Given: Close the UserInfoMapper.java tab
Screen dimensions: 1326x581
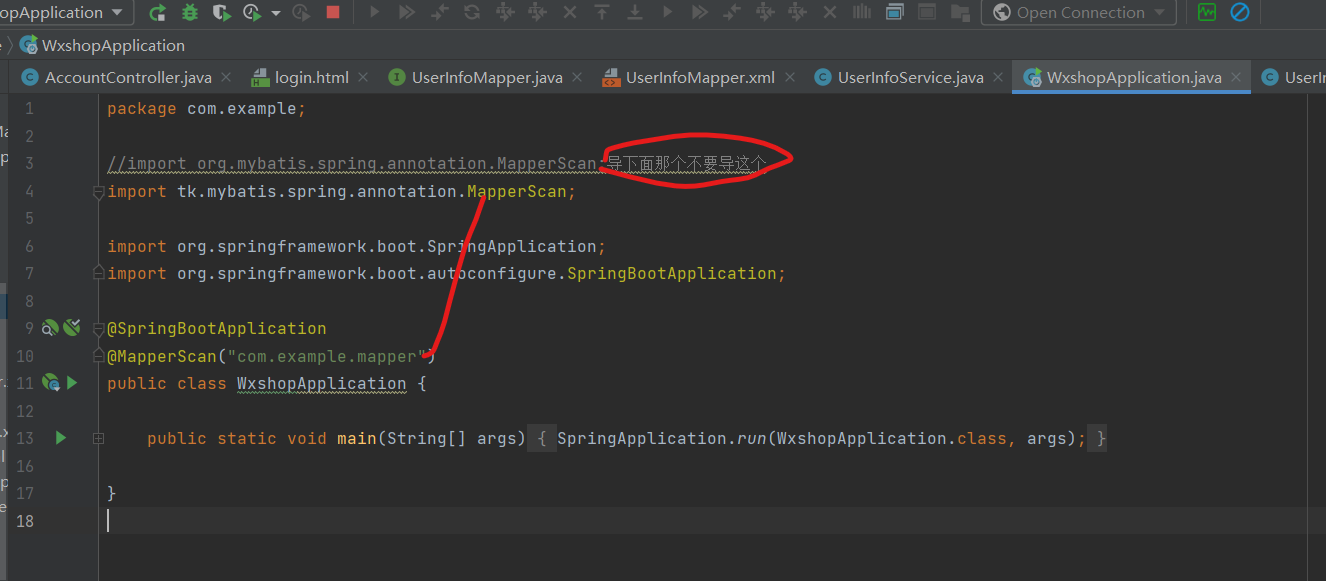Looking at the screenshot, I should click(x=577, y=77).
